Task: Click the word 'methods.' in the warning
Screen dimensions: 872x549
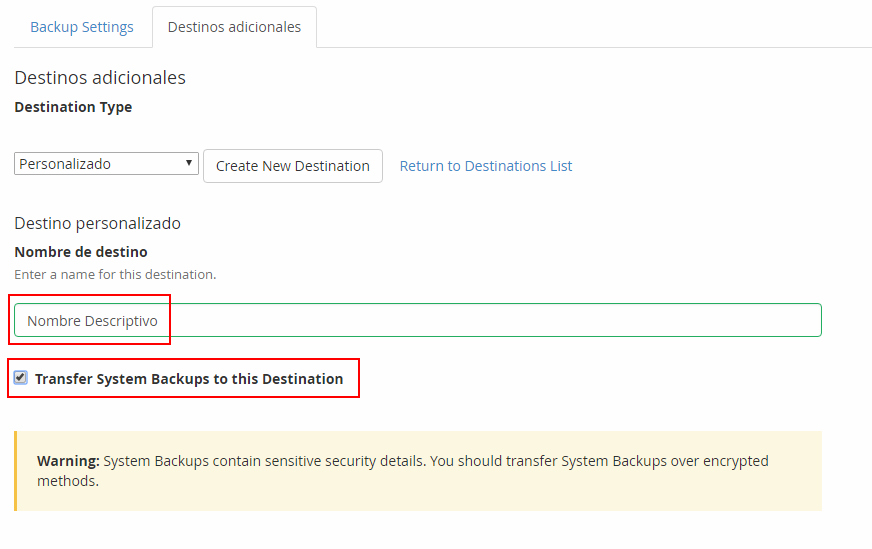Action: pyautogui.click(x=68, y=481)
